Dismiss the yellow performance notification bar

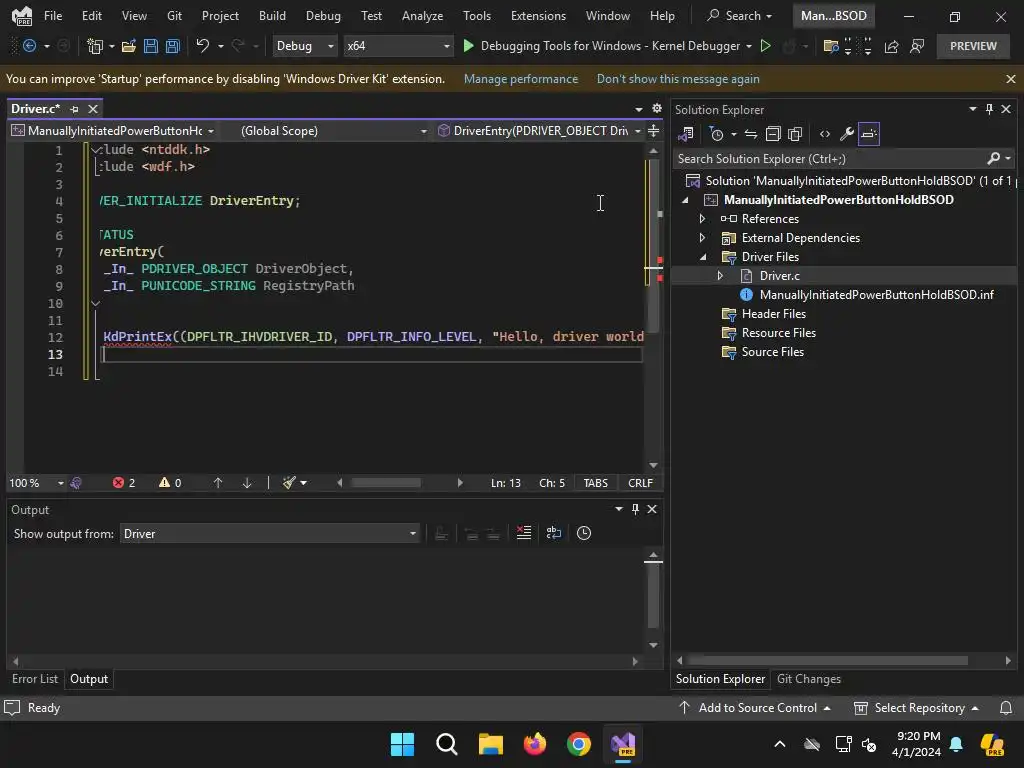(1010, 79)
